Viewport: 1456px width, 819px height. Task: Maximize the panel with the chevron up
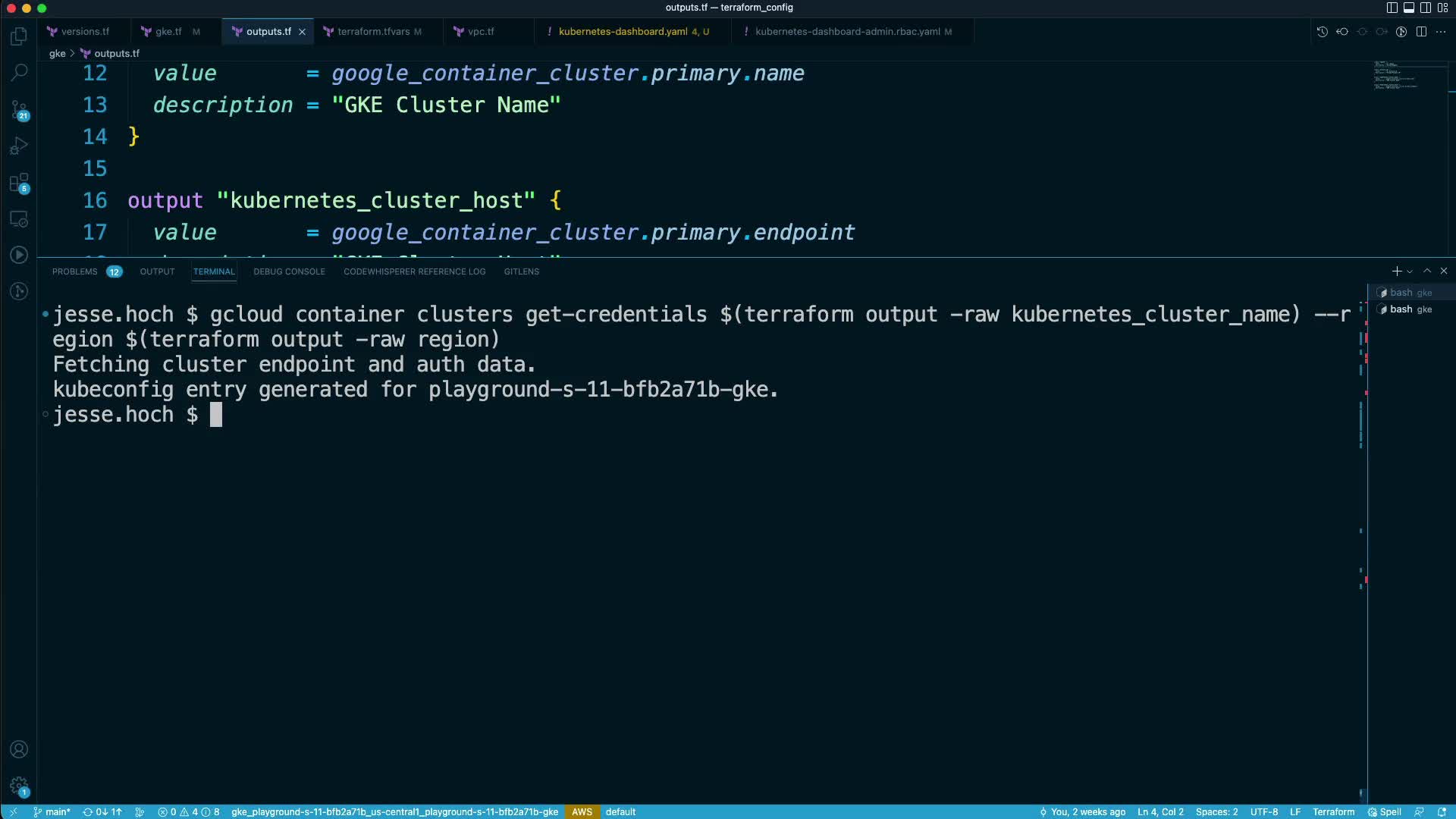click(x=1427, y=271)
